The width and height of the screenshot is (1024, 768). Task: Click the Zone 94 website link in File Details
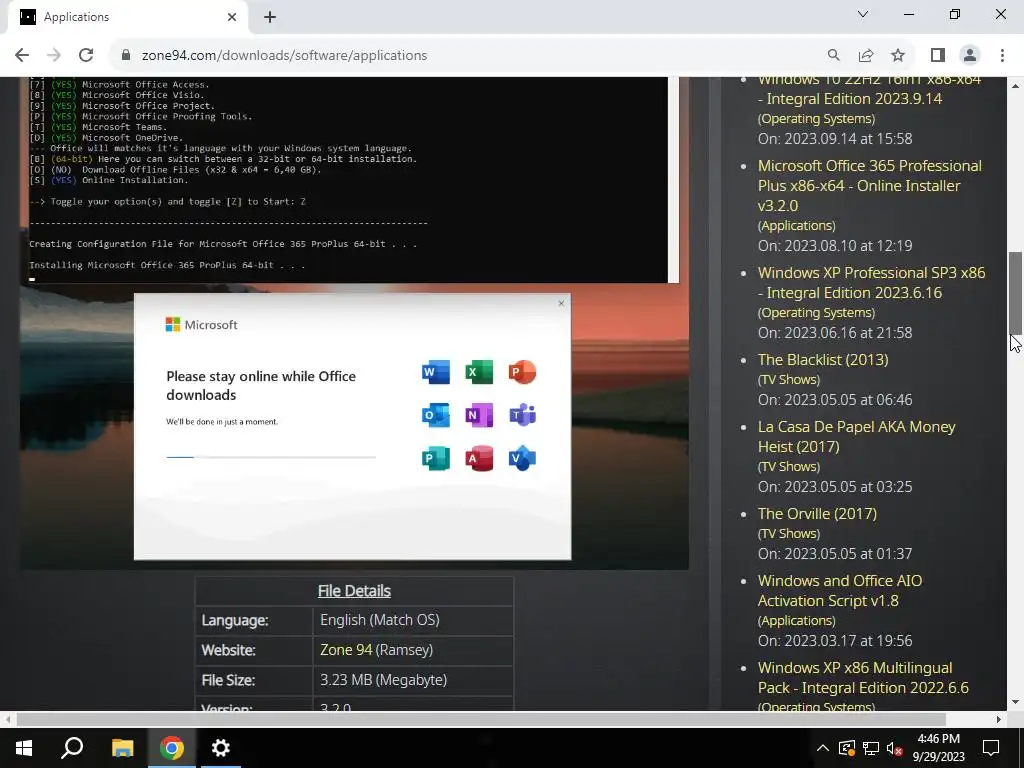pyautogui.click(x=346, y=650)
